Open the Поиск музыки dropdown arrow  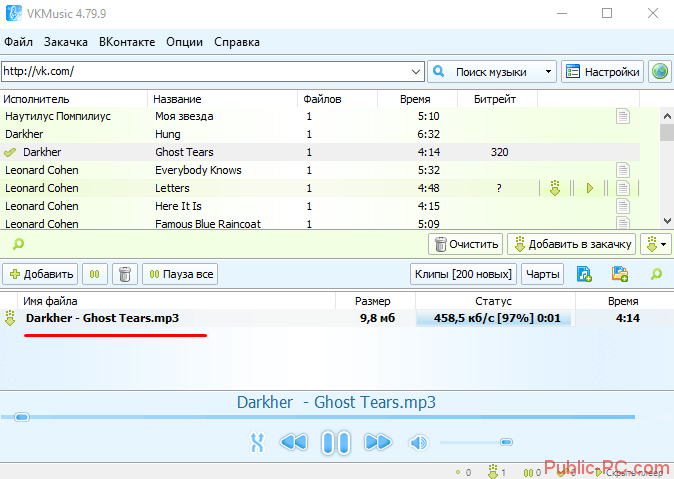click(548, 71)
